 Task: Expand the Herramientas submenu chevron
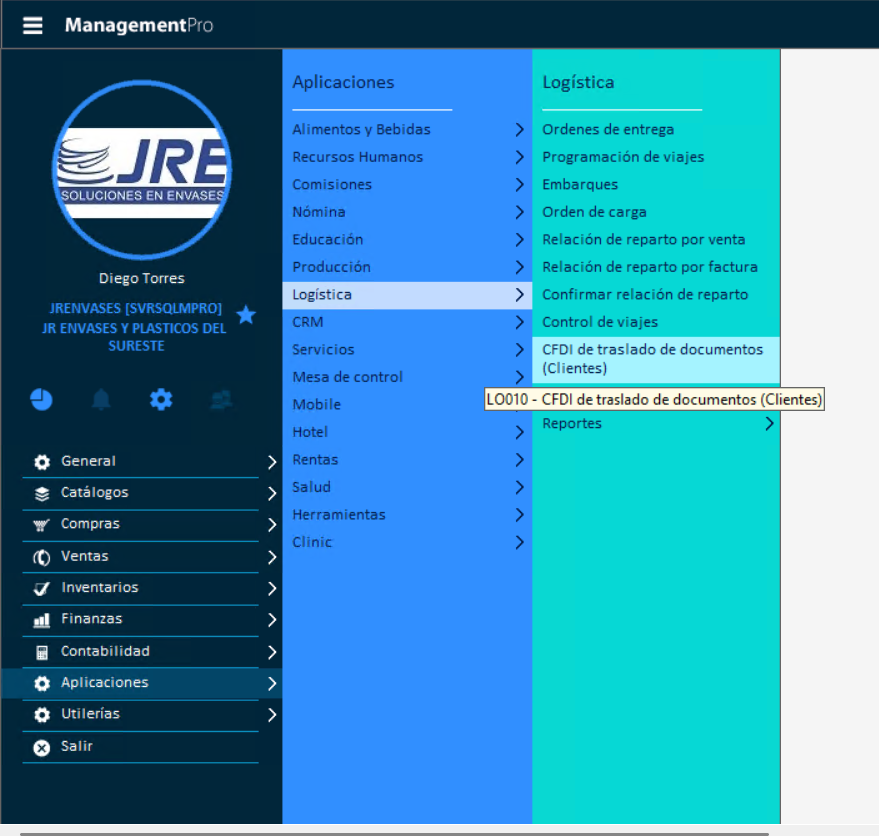[519, 515]
